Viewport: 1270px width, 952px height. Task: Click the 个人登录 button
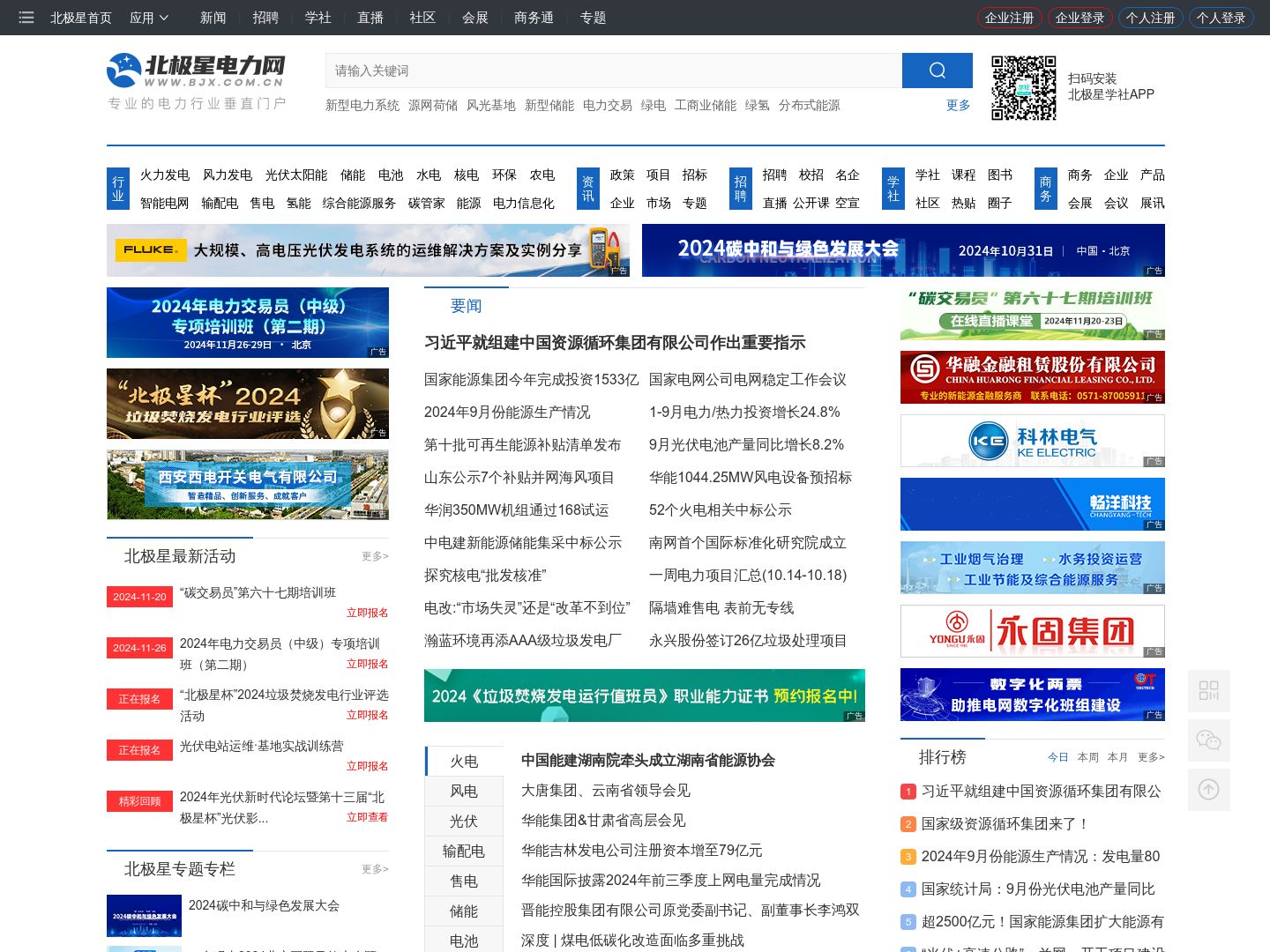pos(1221,18)
